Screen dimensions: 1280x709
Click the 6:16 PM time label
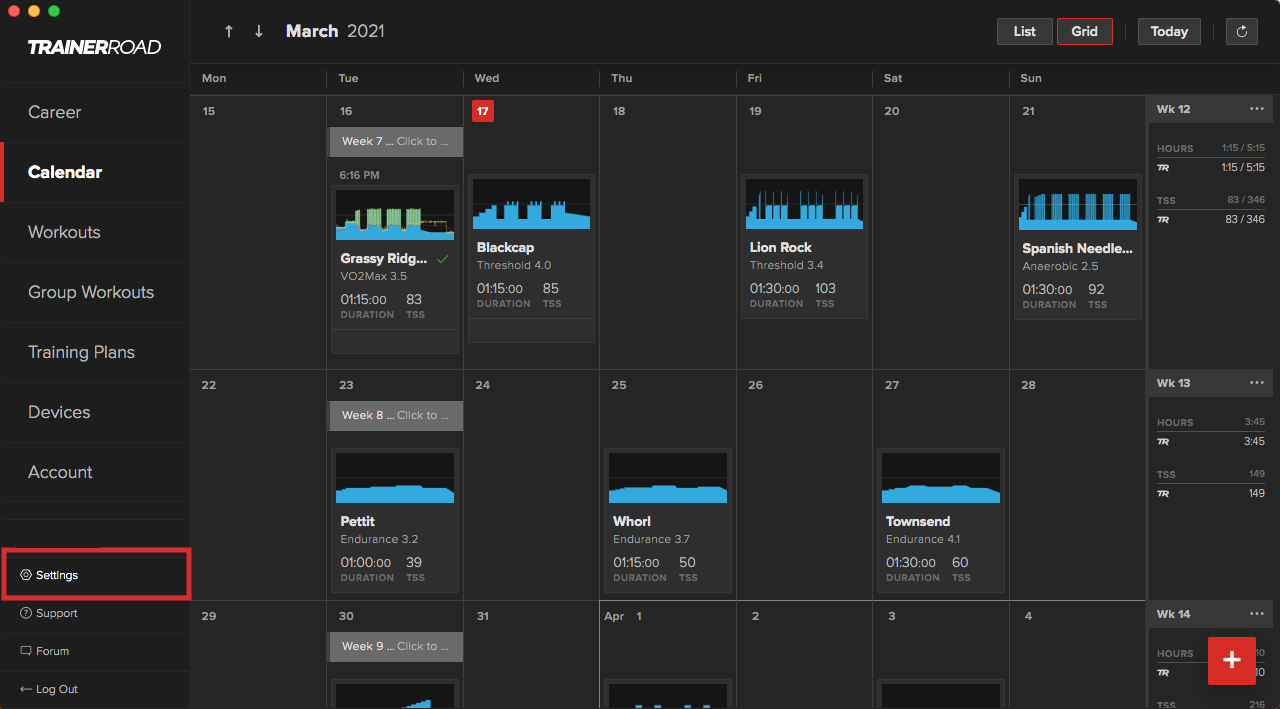(359, 175)
